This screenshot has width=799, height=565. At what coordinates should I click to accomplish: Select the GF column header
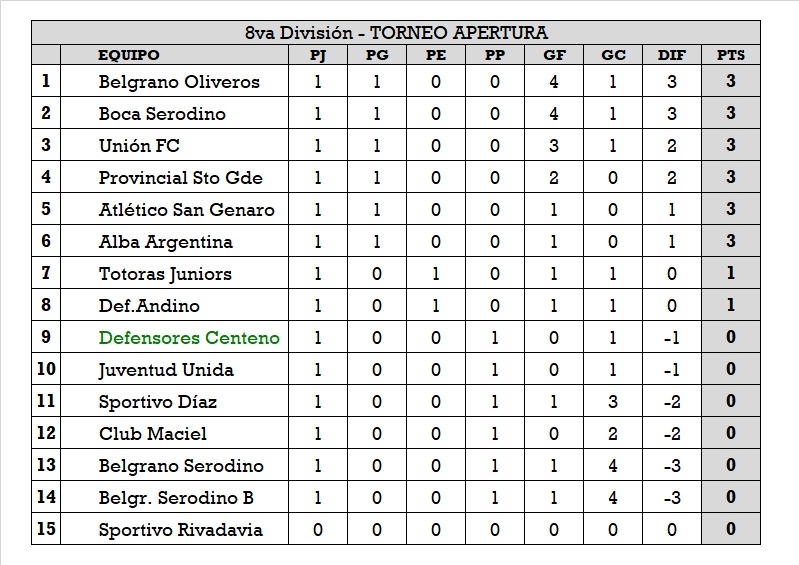click(x=553, y=56)
